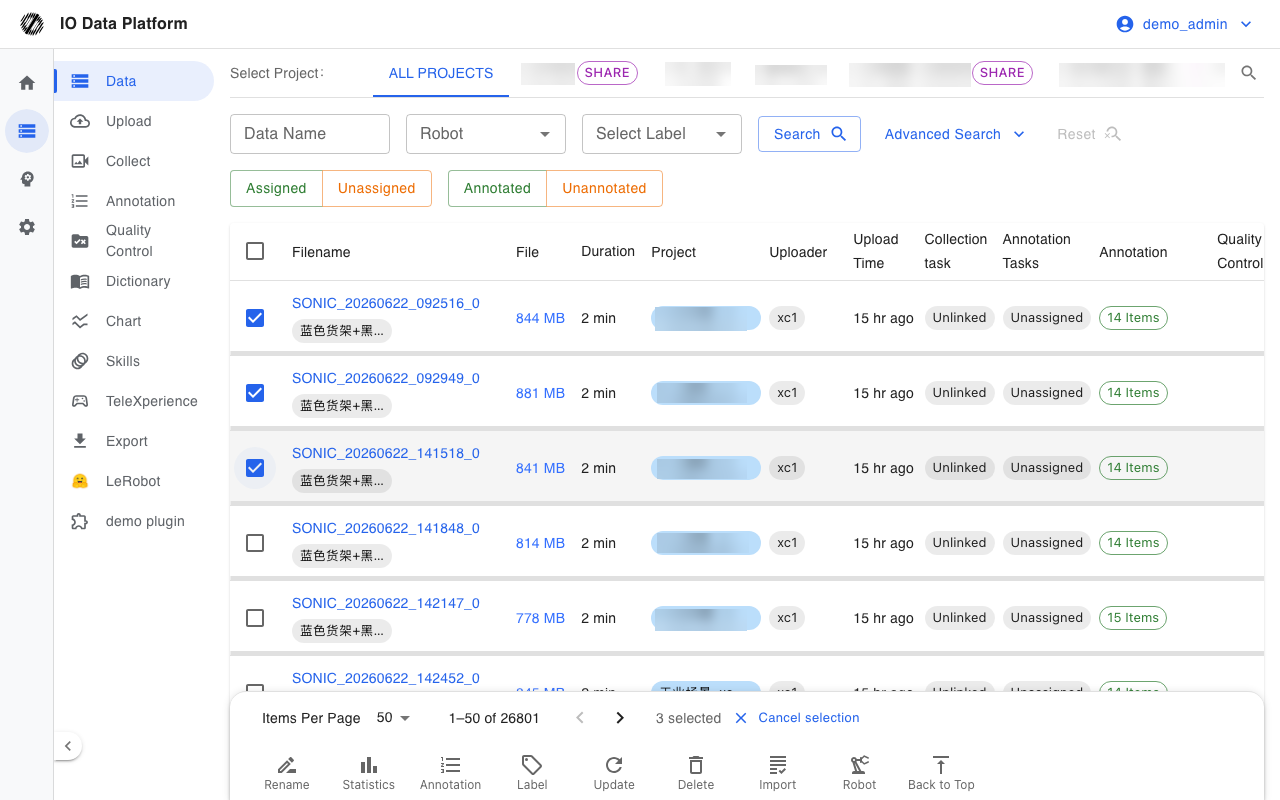Click the IO Data Platform logo
Image resolution: width=1280 pixels, height=800 pixels.
32,23
